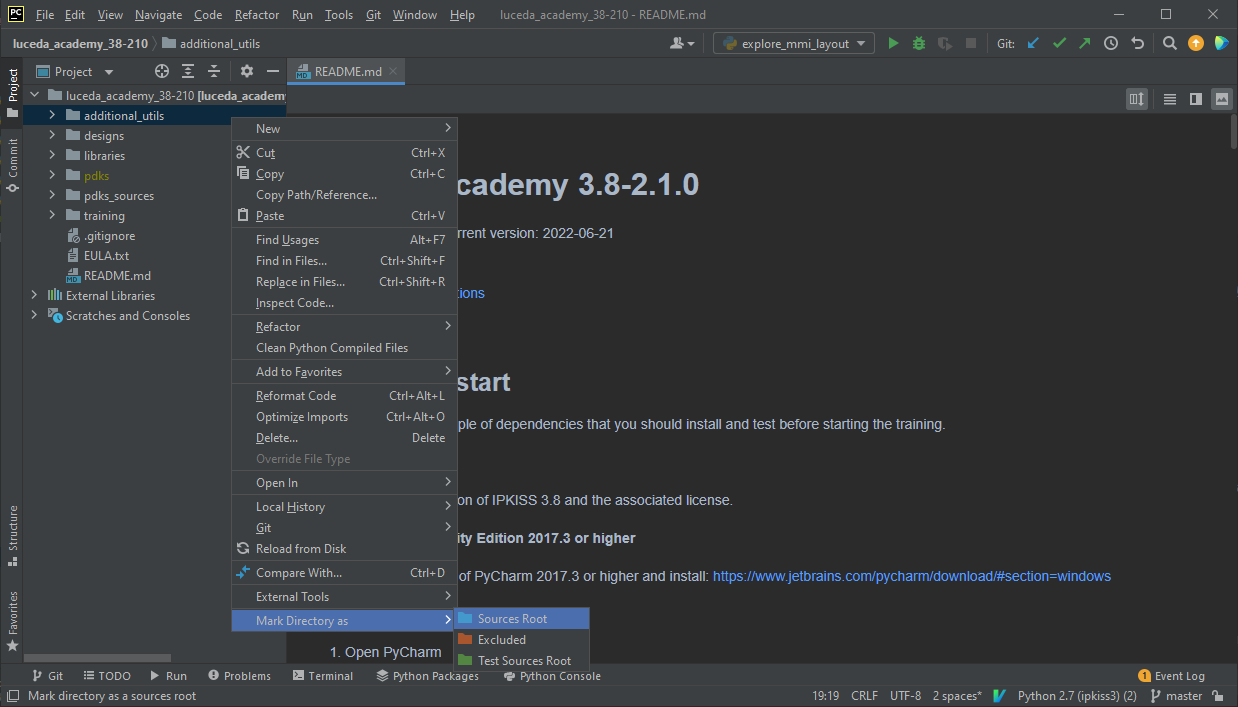Click the Git commit checkmark icon
The image size is (1238, 707).
pyautogui.click(x=1059, y=43)
